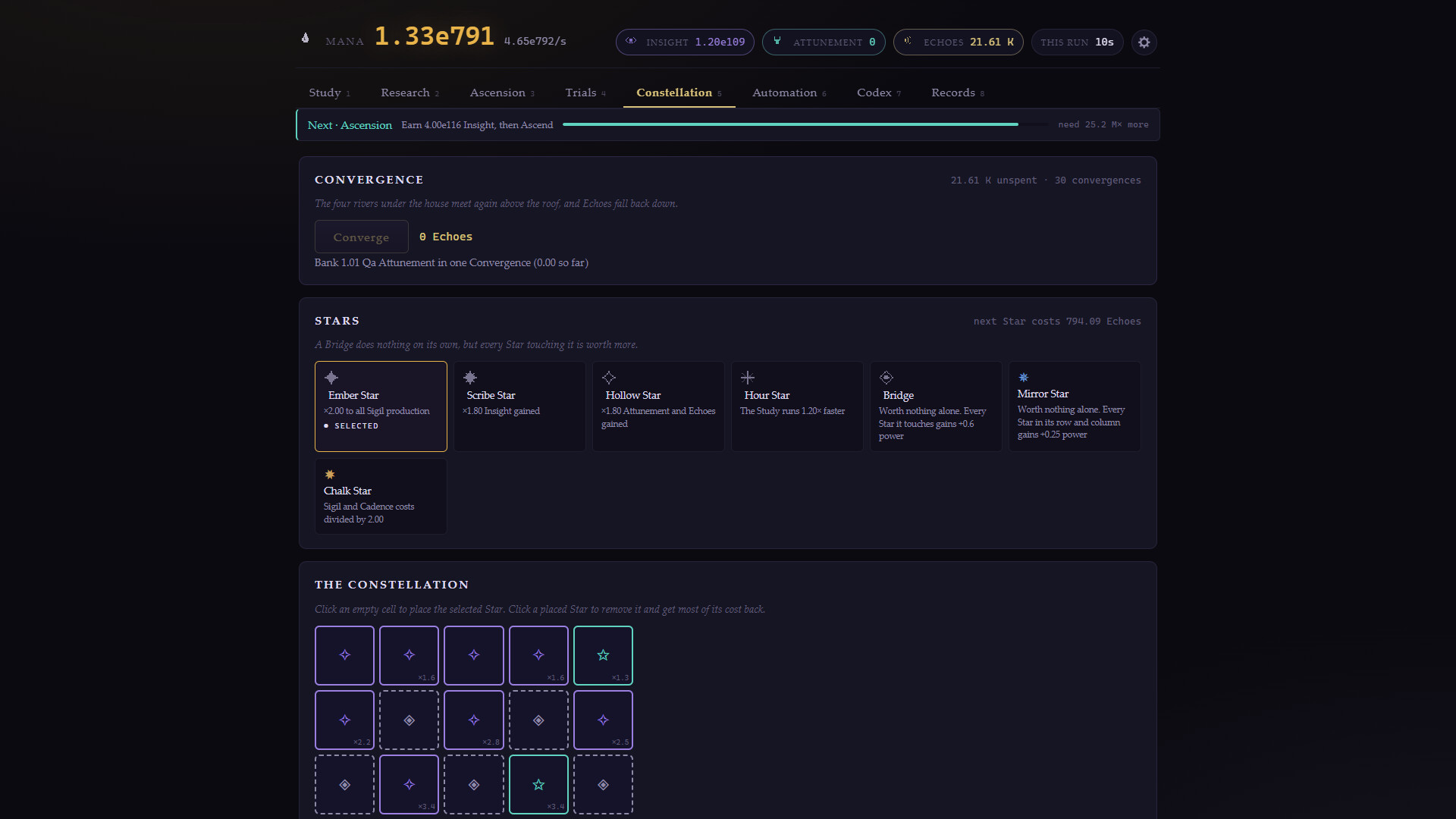Click the placed star cell marked ×2.8

pyautogui.click(x=474, y=720)
